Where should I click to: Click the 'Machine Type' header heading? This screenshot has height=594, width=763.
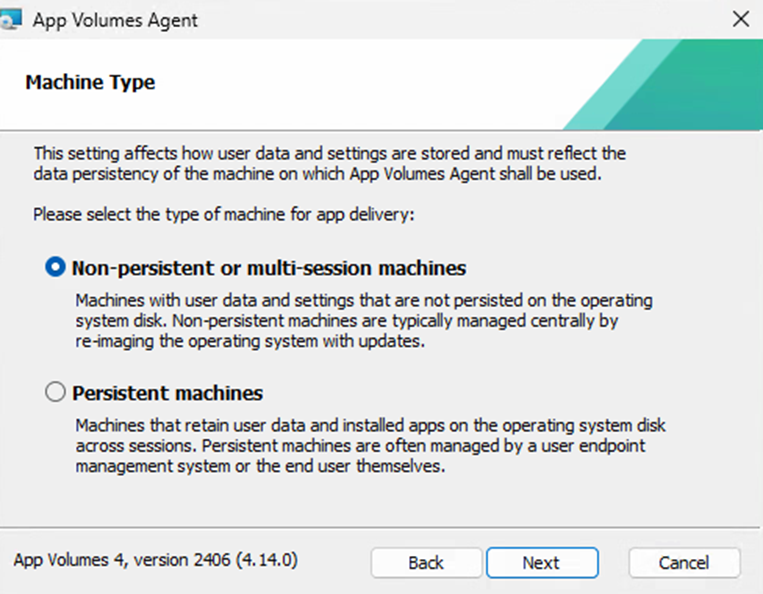(x=90, y=82)
